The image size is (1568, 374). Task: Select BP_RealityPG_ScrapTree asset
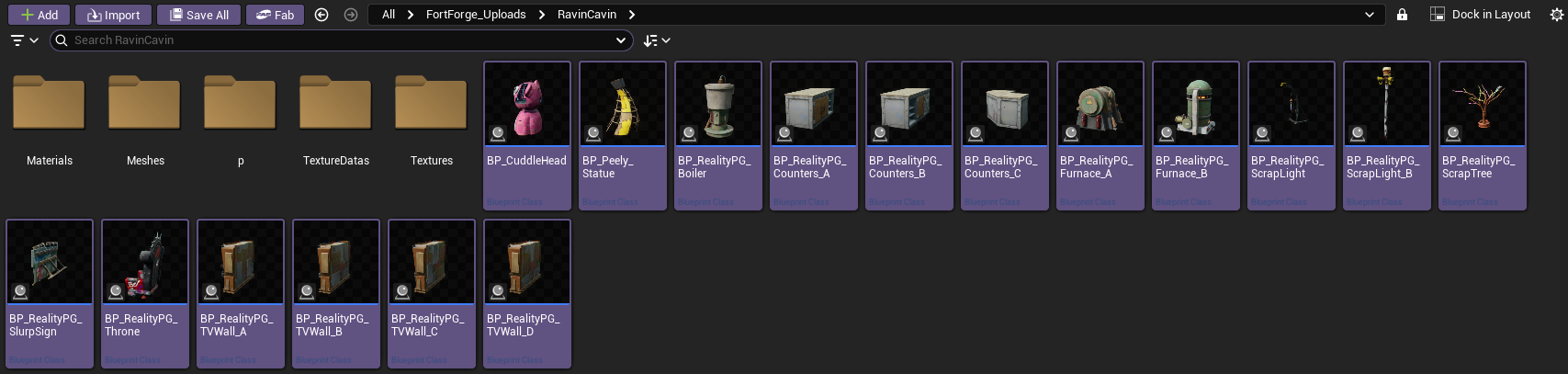(1483, 136)
